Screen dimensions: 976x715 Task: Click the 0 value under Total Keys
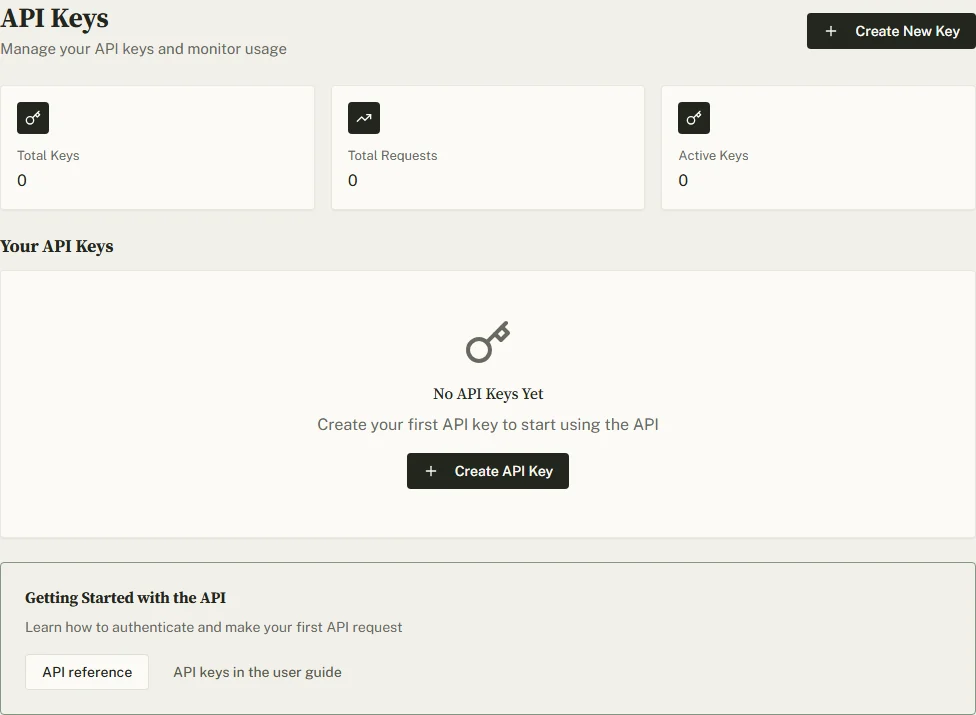coord(22,180)
